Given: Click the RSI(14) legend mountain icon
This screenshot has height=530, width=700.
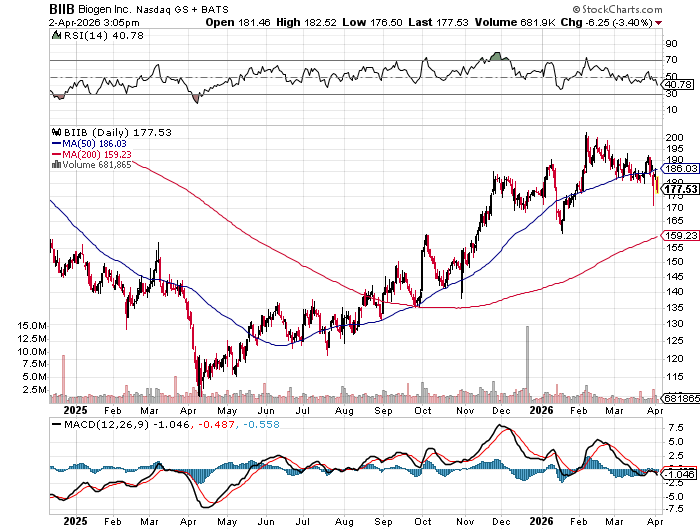Looking at the screenshot, I should click(x=56, y=36).
